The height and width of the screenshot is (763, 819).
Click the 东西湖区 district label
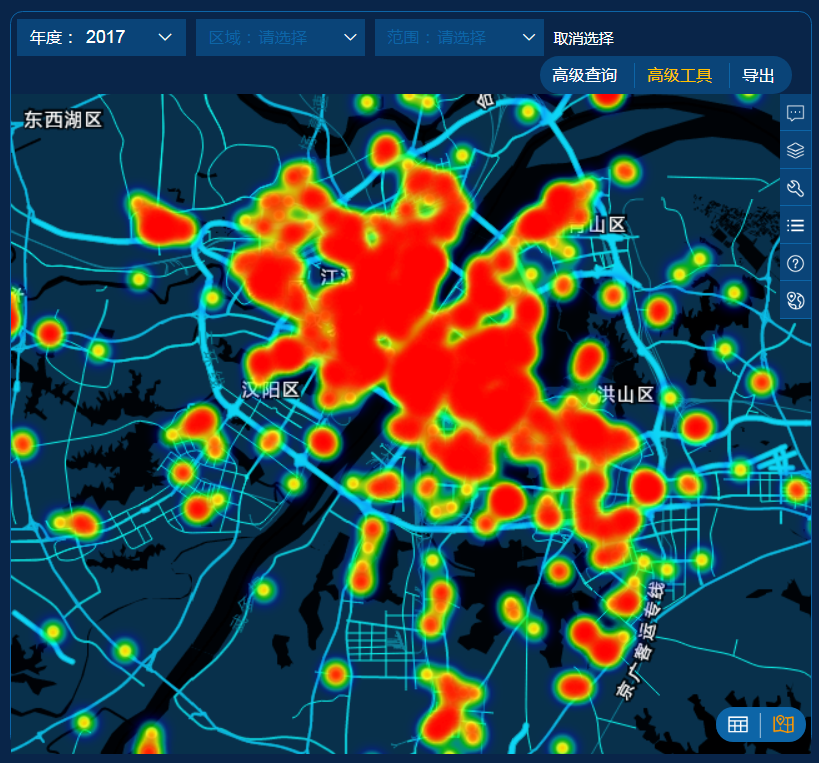coord(63,120)
